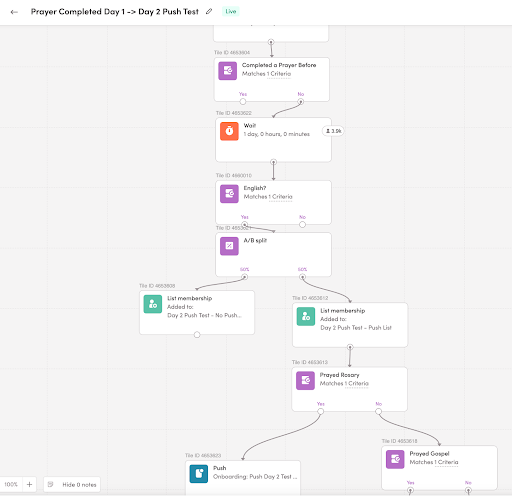
Task: Click the back arrow icon
Action: click(14, 12)
